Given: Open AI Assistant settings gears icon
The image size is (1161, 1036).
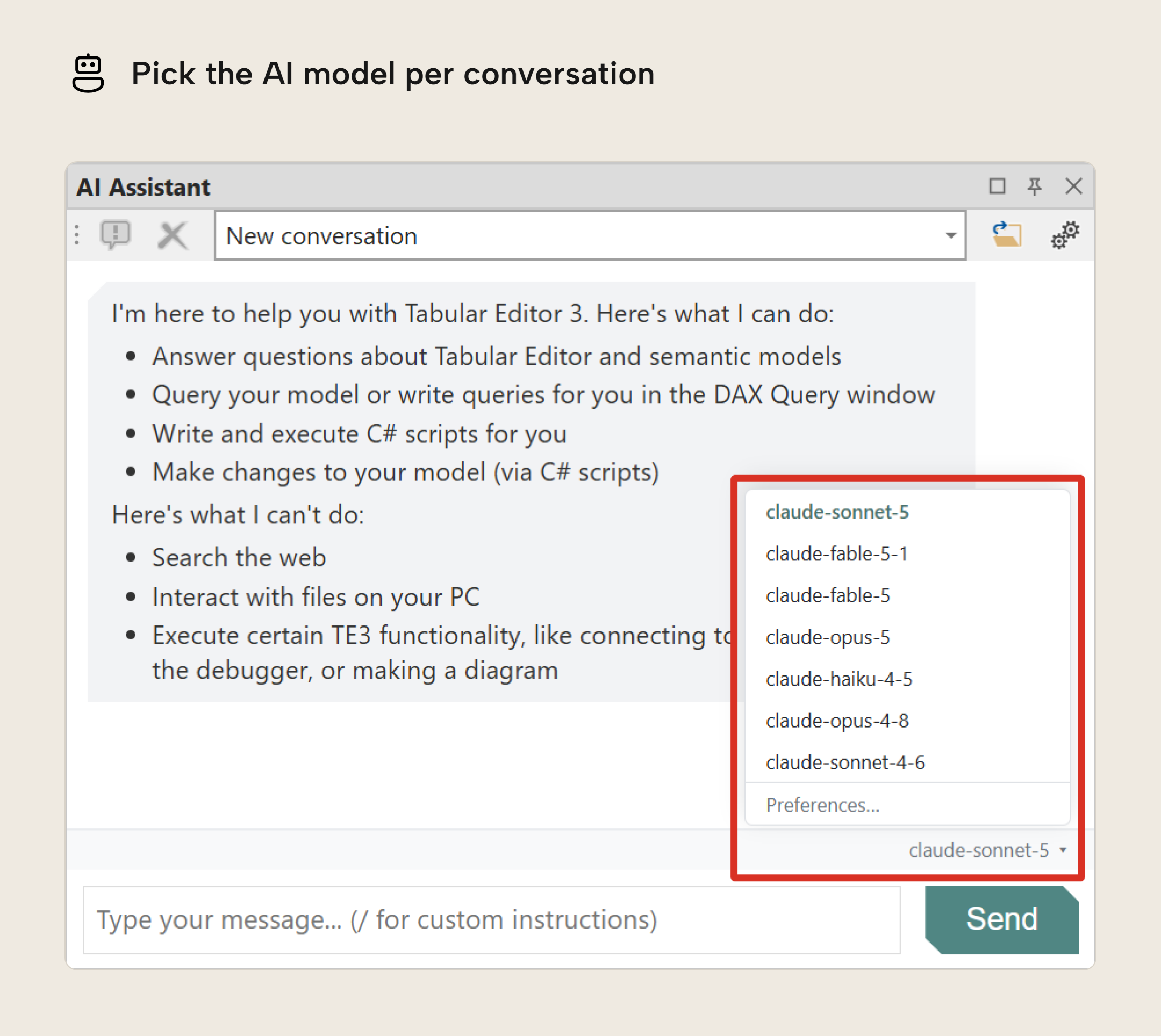Looking at the screenshot, I should pyautogui.click(x=1065, y=235).
